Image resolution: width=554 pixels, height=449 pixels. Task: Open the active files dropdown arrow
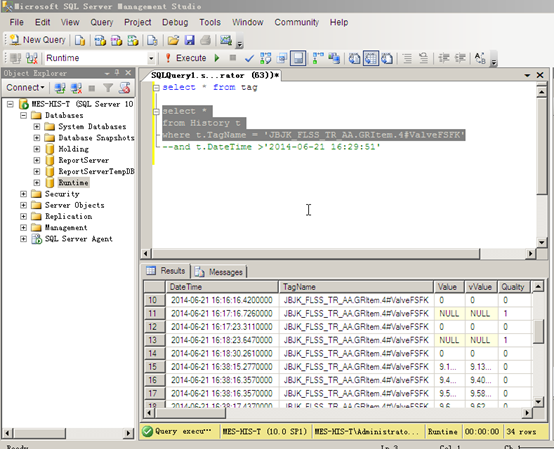pos(527,75)
